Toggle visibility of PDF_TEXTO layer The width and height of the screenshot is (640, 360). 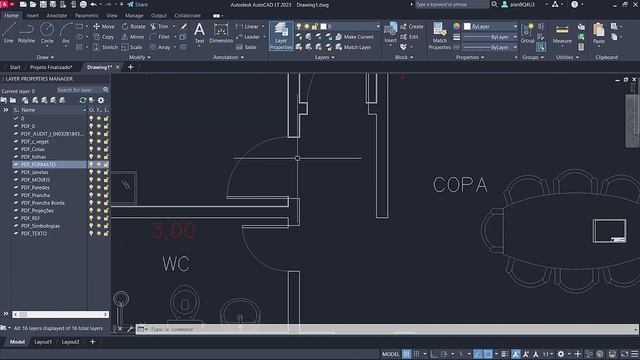[91, 234]
